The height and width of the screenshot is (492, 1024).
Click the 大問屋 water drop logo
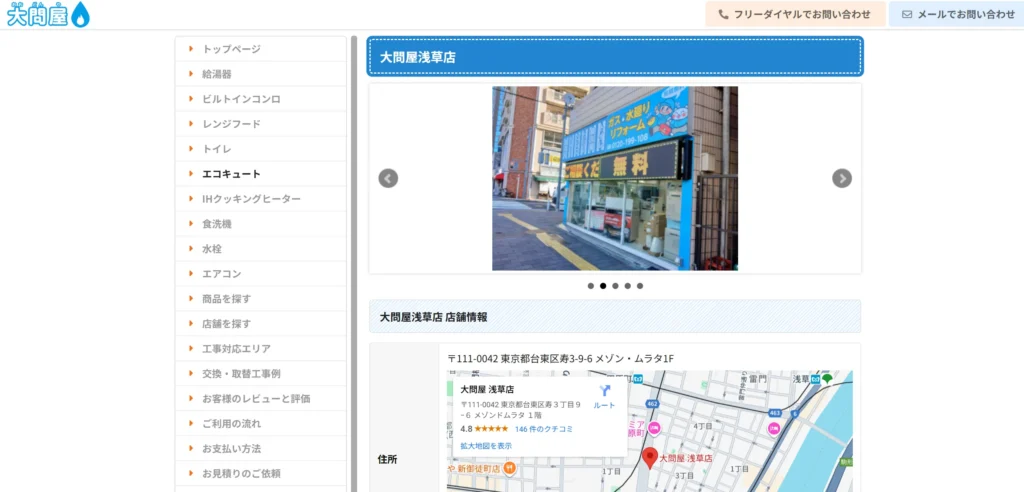point(48,15)
